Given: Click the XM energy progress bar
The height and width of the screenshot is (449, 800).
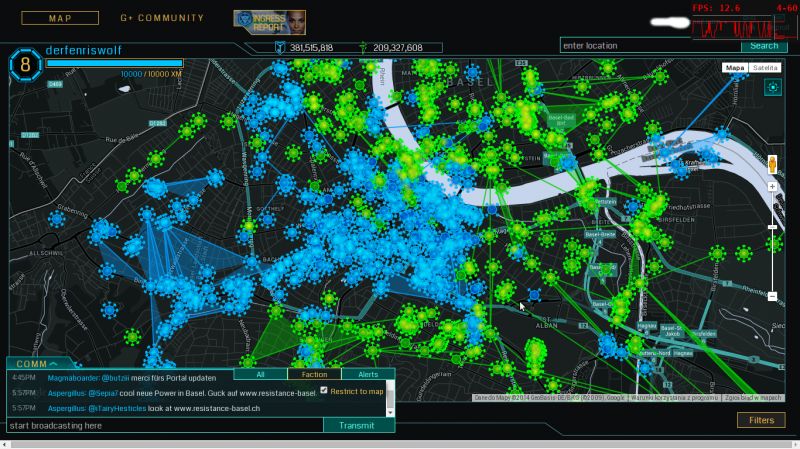Looking at the screenshot, I should coord(114,63).
